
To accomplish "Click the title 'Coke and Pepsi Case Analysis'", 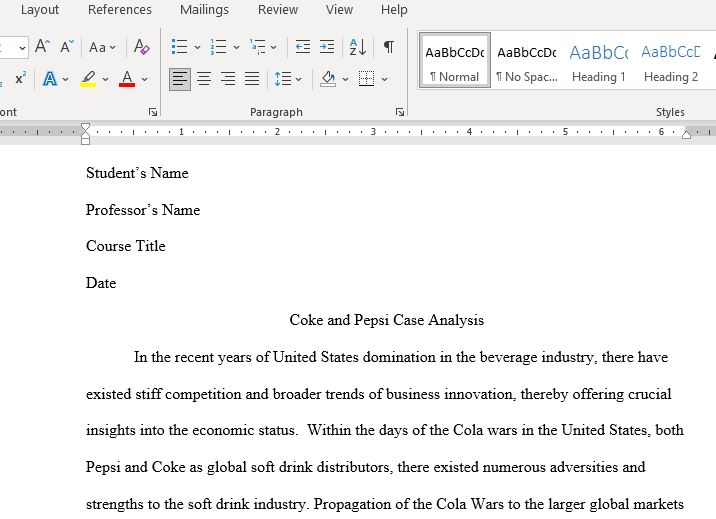I will point(387,320).
